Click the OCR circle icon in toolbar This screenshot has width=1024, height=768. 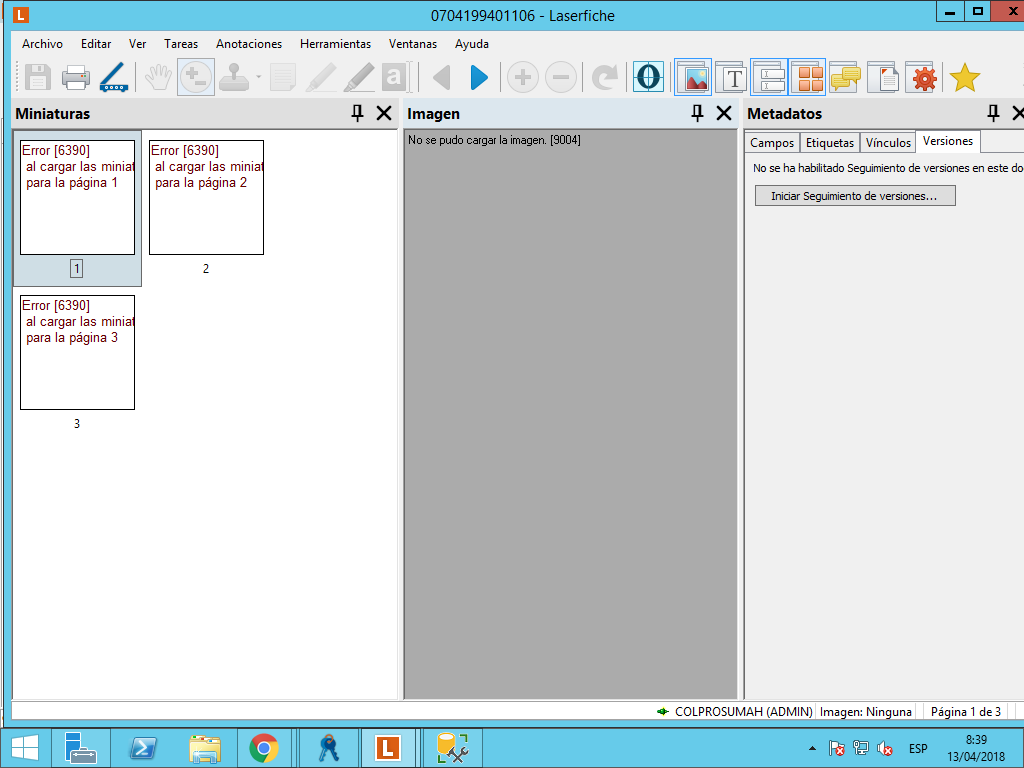pos(649,77)
